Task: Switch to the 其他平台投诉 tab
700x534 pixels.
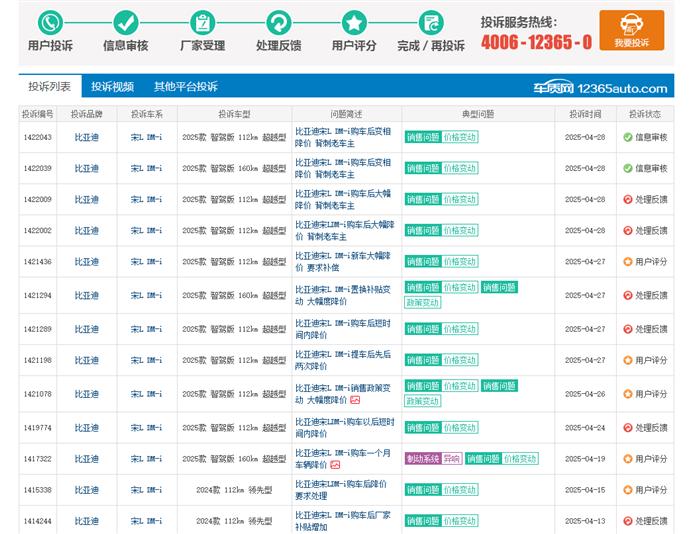Action: [186, 86]
